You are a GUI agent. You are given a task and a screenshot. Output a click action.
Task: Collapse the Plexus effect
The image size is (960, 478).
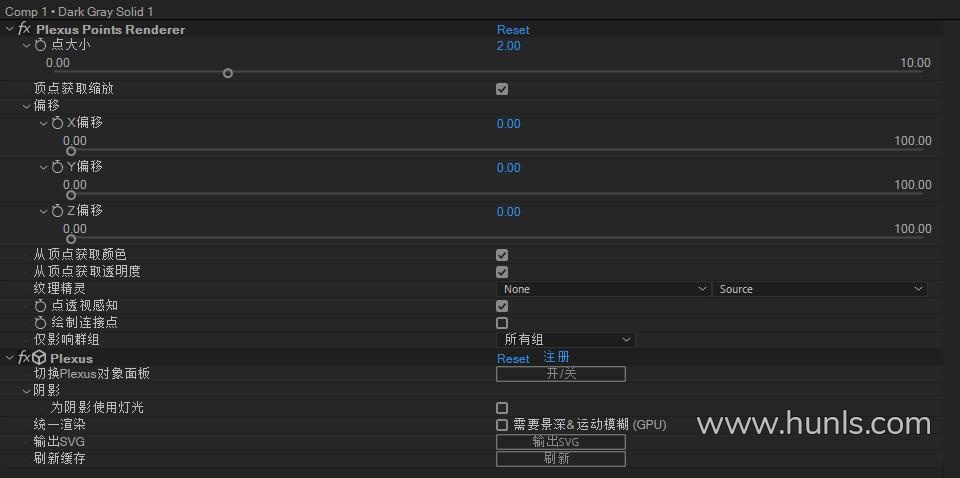9,358
